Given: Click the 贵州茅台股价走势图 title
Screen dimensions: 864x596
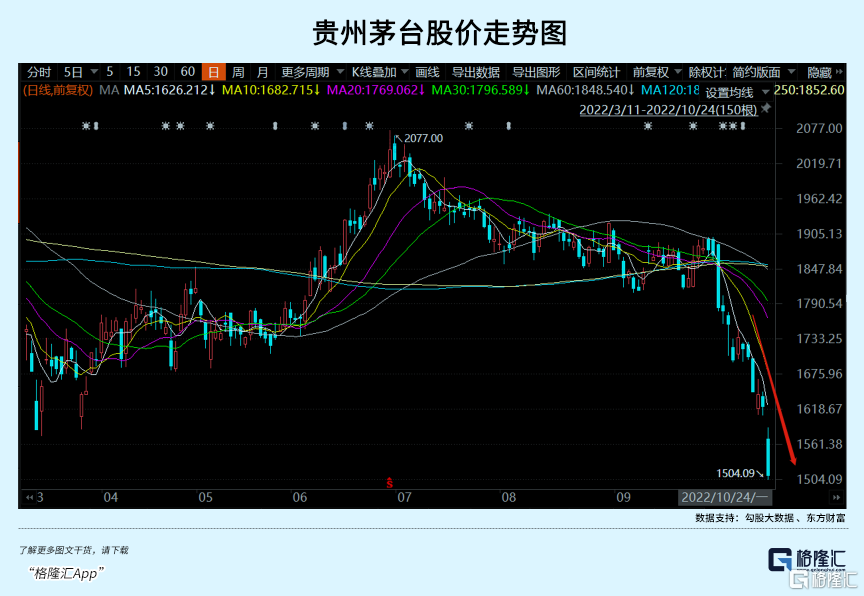Looking at the screenshot, I should tap(440, 33).
